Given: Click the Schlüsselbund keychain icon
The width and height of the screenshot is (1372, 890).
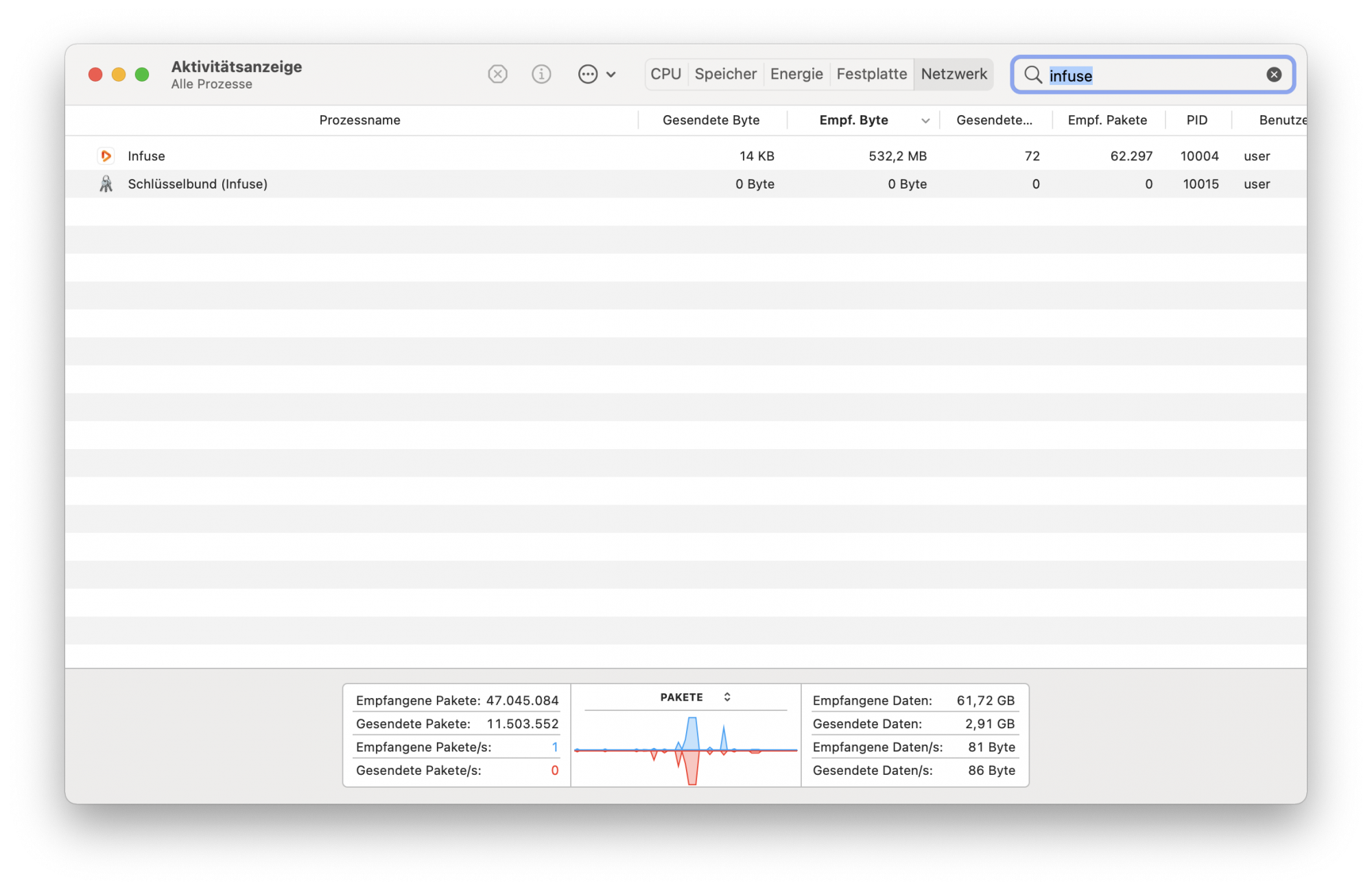Looking at the screenshot, I should point(106,184).
